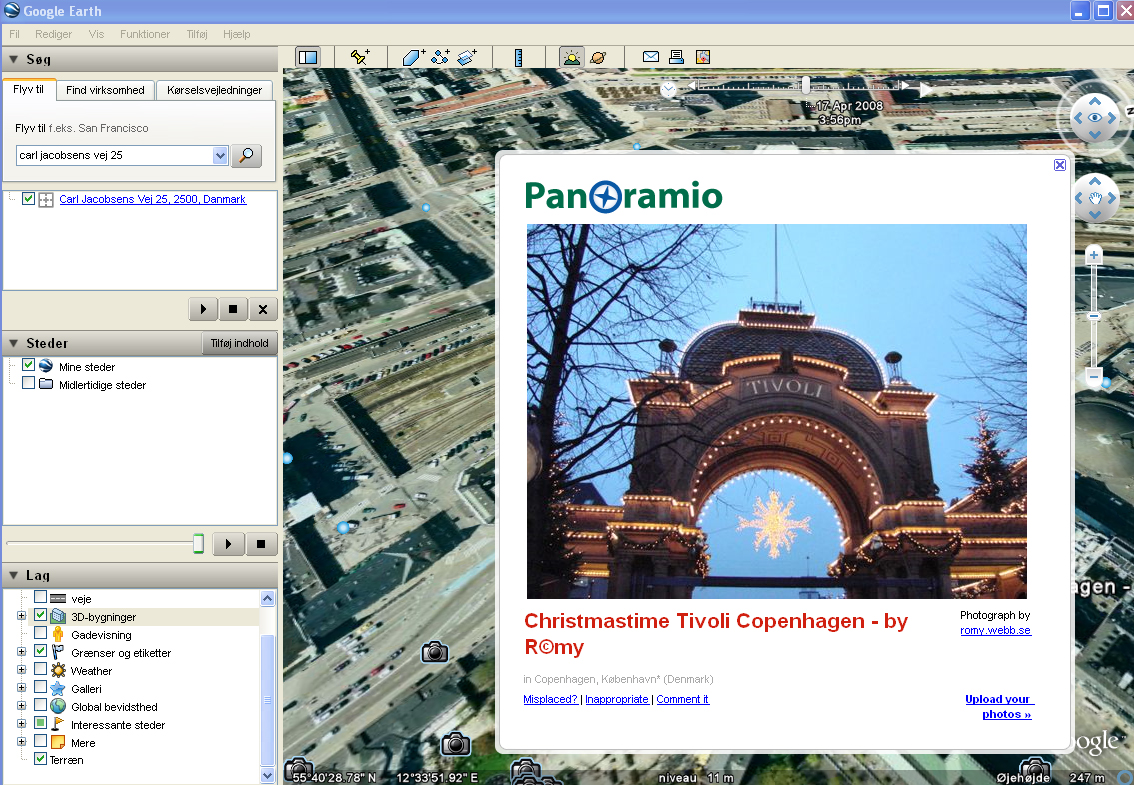Select the Add Polygon tool

pos(413,57)
